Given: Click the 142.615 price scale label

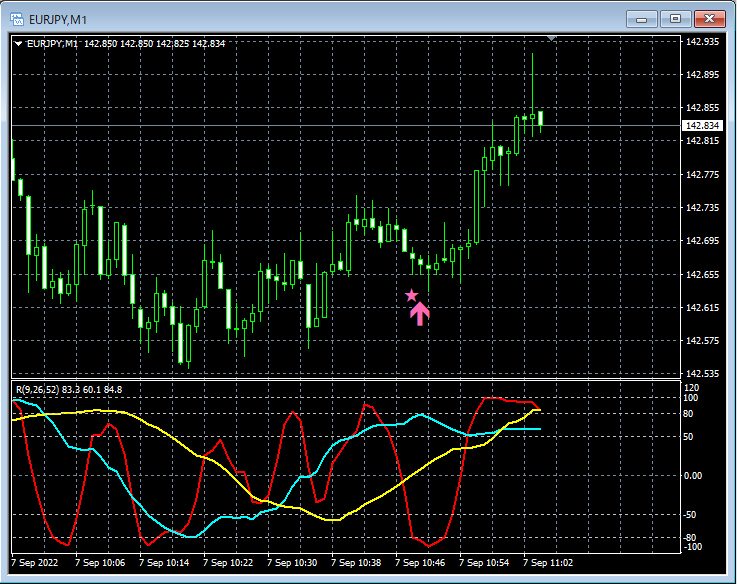Looking at the screenshot, I should tap(702, 307).
